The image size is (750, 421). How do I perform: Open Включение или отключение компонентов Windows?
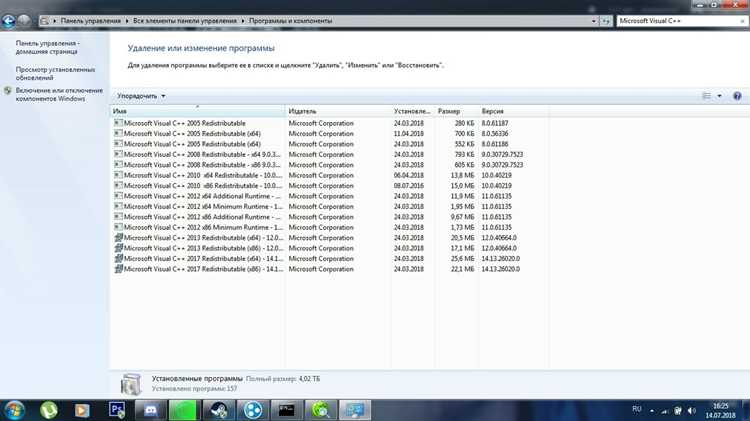[x=59, y=94]
